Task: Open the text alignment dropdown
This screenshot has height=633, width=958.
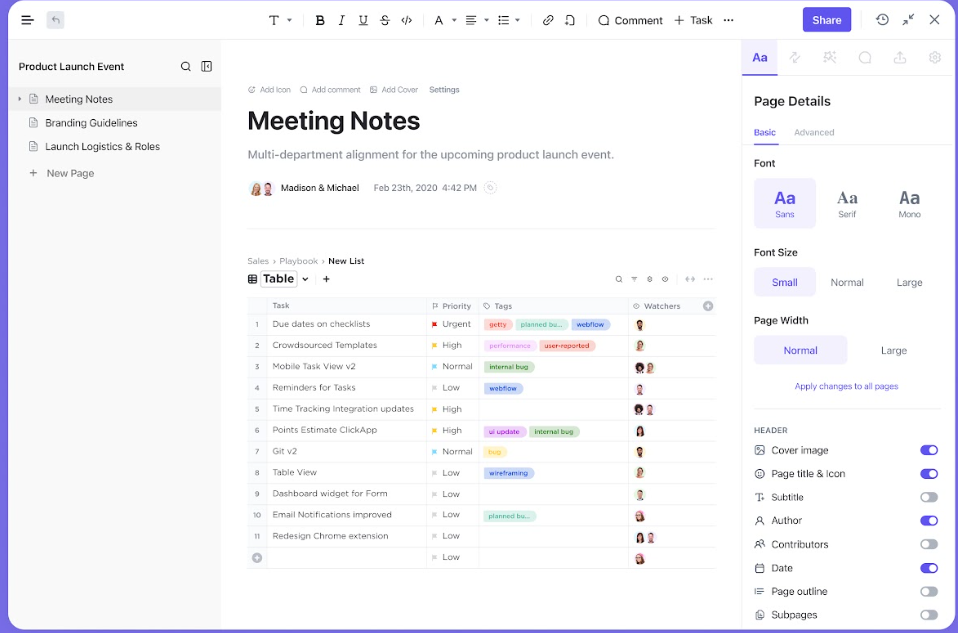Action: 476,20
